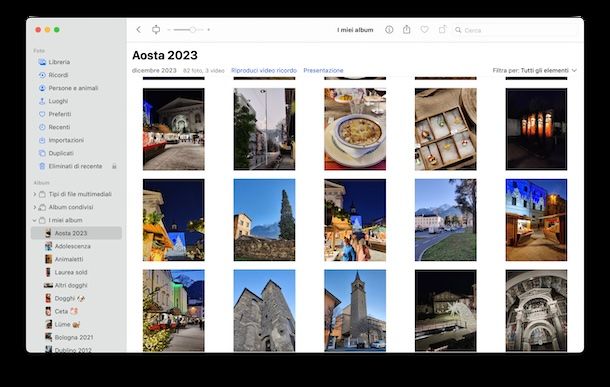The image size is (610, 387).
Task: Select the ornate church portal photo
Action: [x=536, y=310]
